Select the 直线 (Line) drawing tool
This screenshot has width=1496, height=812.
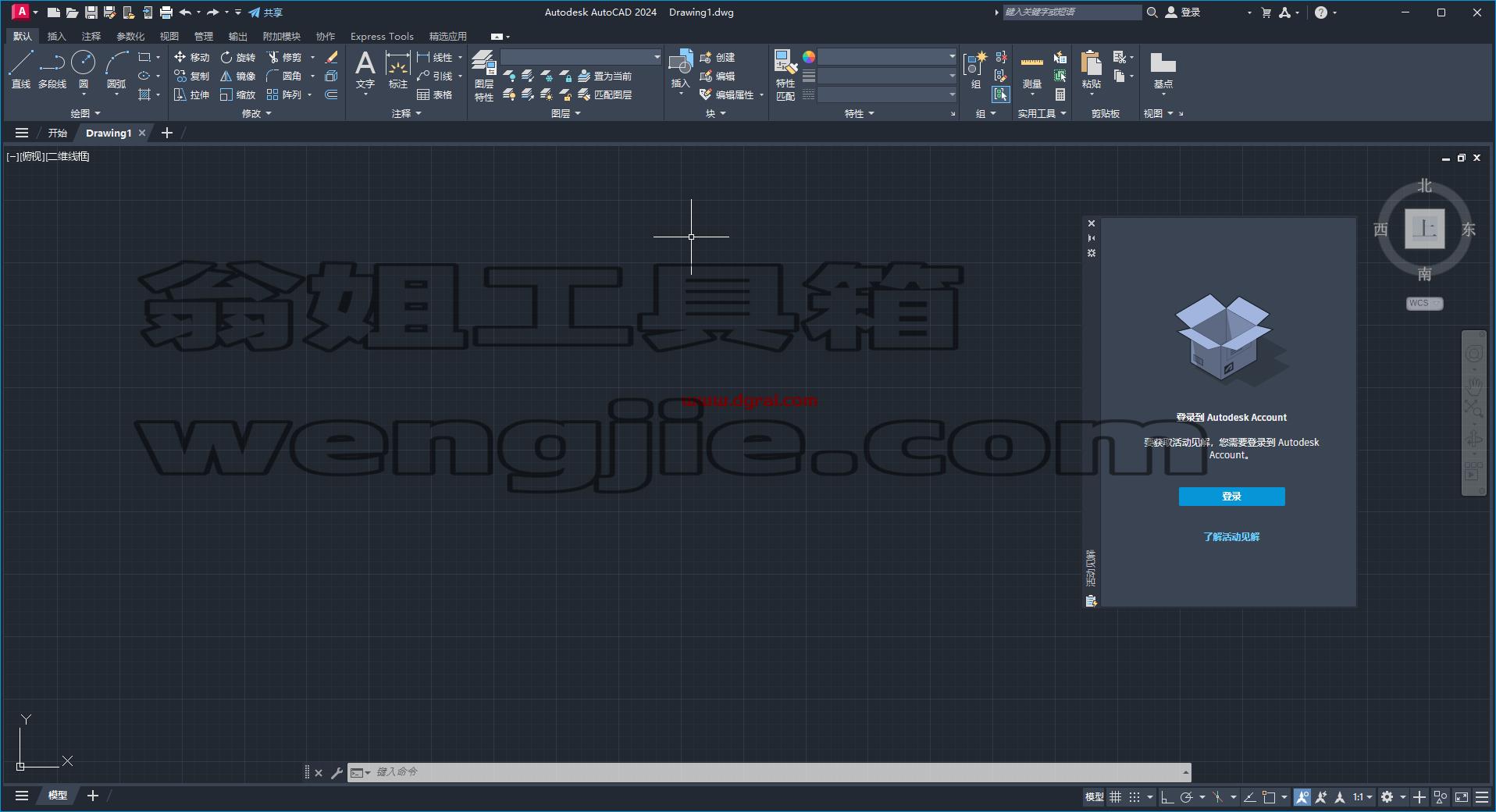[x=21, y=69]
